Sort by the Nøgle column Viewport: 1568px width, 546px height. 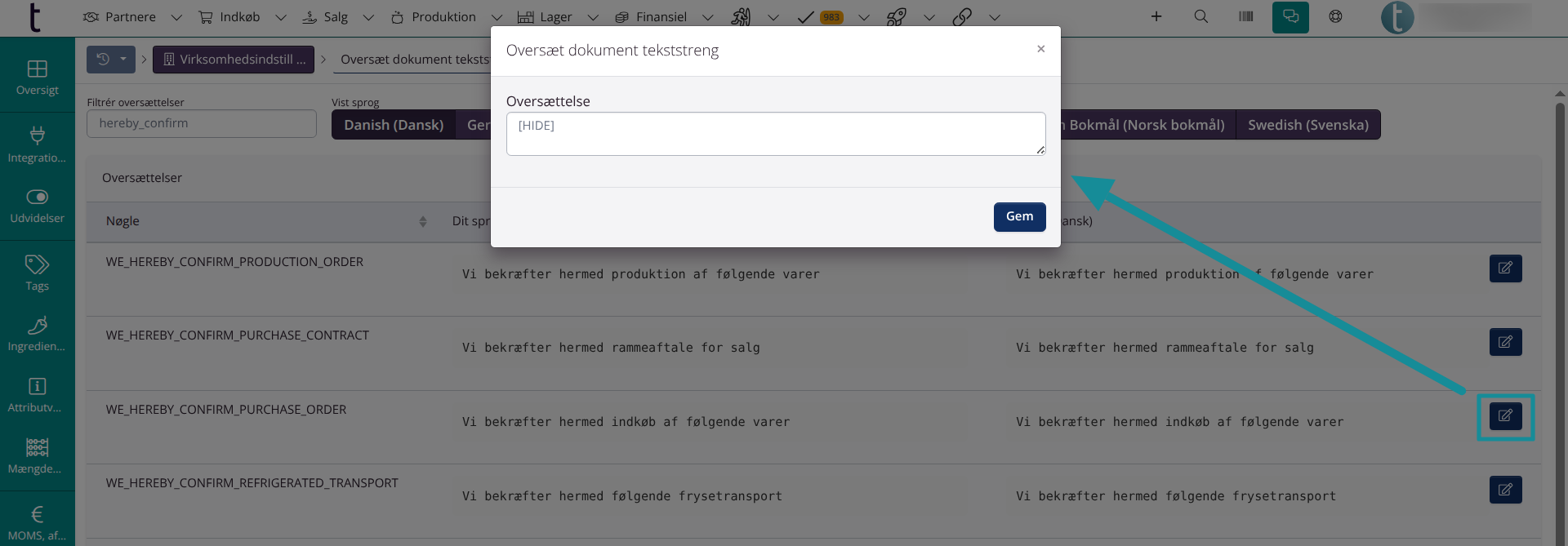tap(422, 221)
